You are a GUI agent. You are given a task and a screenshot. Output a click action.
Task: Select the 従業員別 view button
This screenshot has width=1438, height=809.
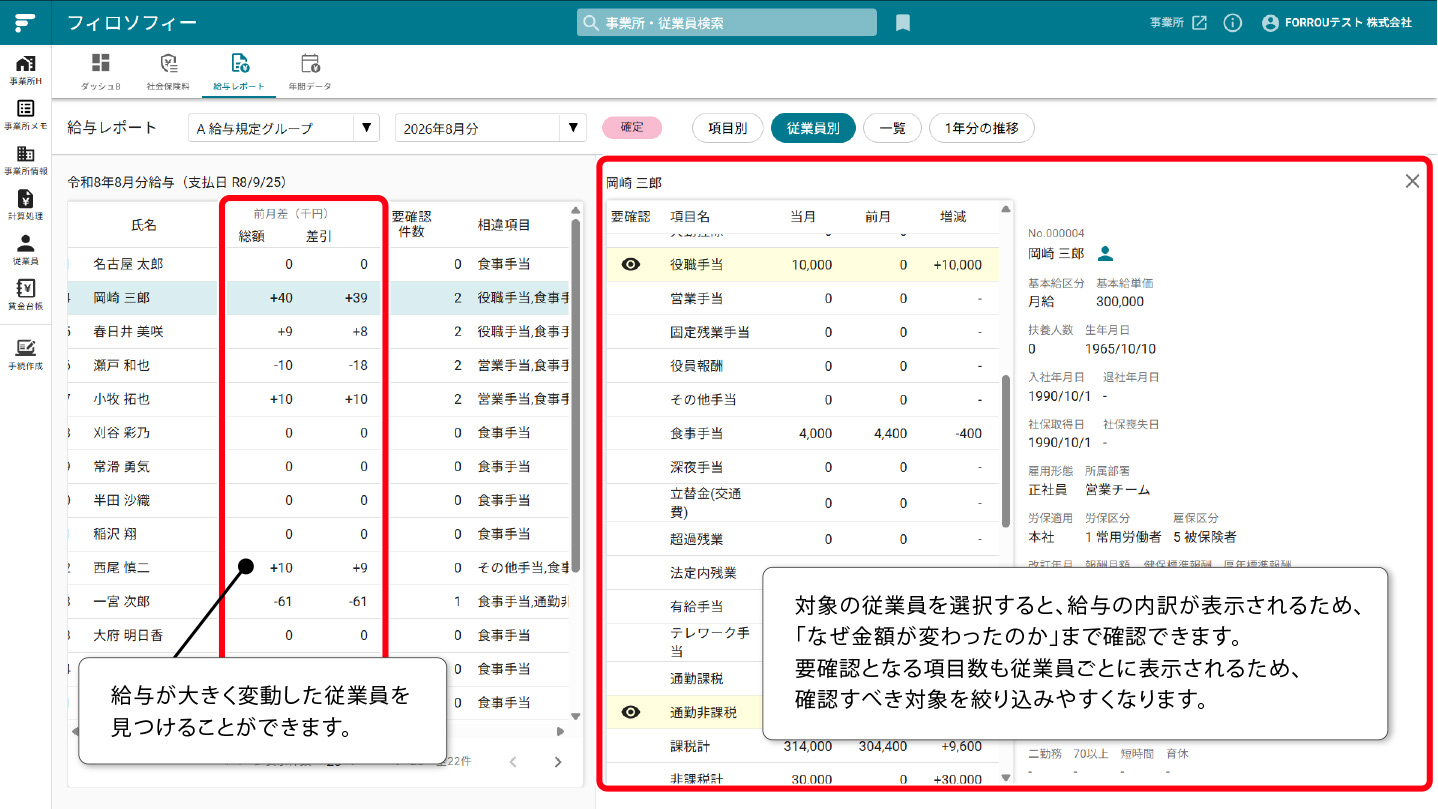pos(813,128)
